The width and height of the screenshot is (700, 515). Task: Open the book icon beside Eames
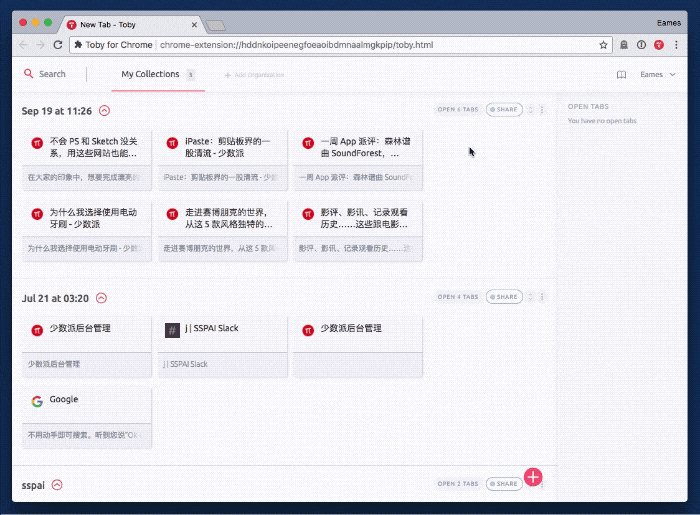(621, 75)
